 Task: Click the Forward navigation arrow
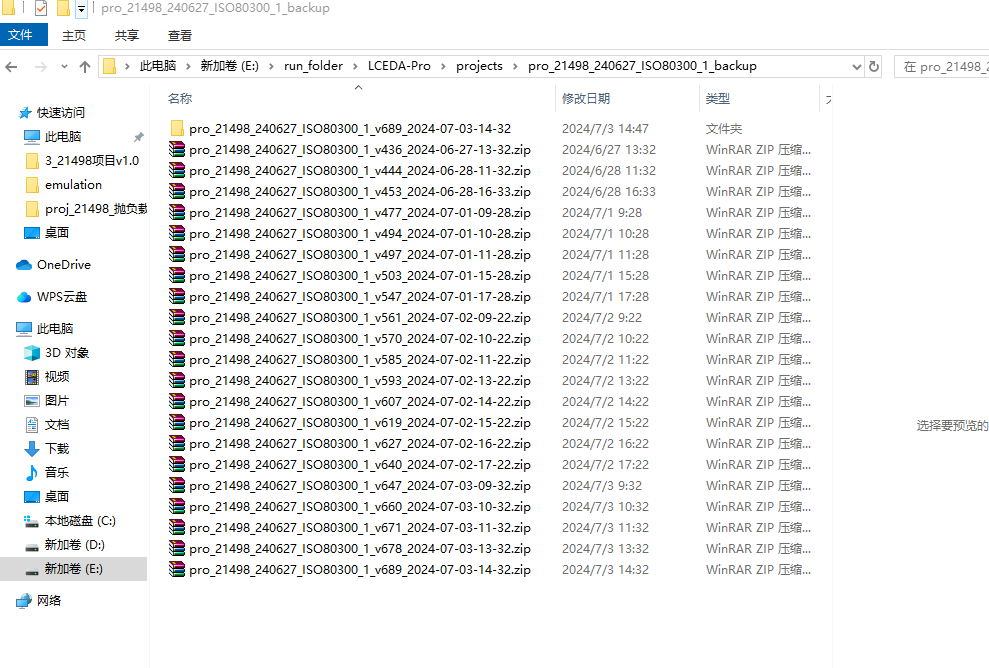pyautogui.click(x=40, y=67)
